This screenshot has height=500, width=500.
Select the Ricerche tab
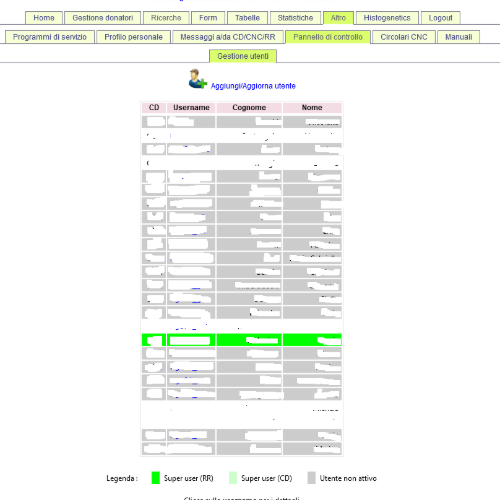166,18
